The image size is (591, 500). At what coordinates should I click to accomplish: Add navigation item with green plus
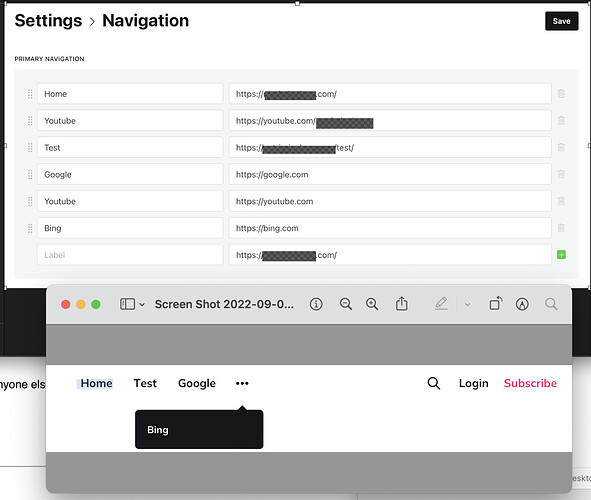561,255
